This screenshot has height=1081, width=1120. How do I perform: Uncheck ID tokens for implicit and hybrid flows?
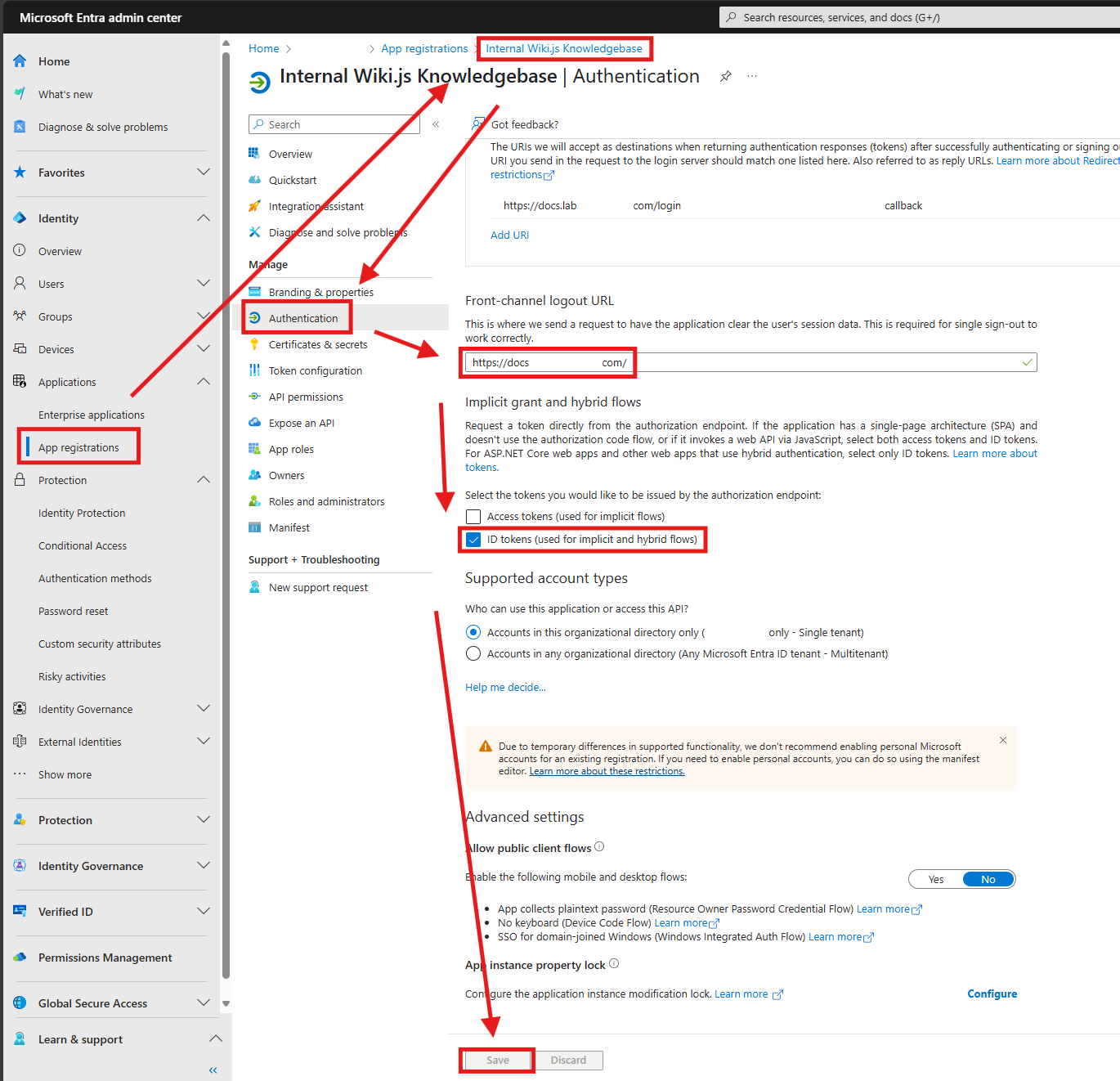coord(473,540)
